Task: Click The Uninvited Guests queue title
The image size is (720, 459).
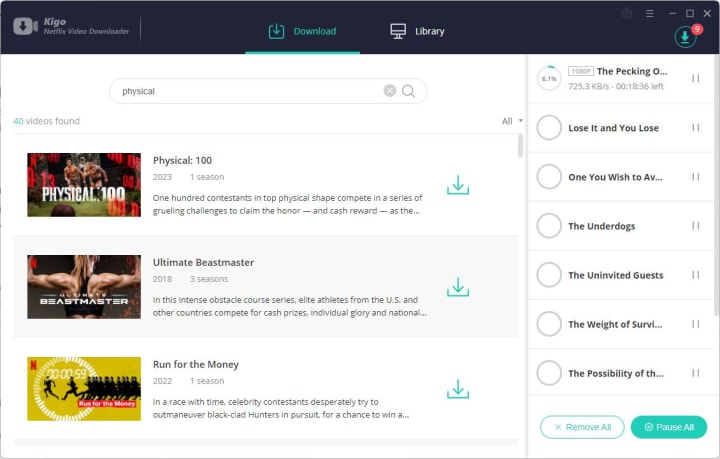Action: click(x=616, y=275)
